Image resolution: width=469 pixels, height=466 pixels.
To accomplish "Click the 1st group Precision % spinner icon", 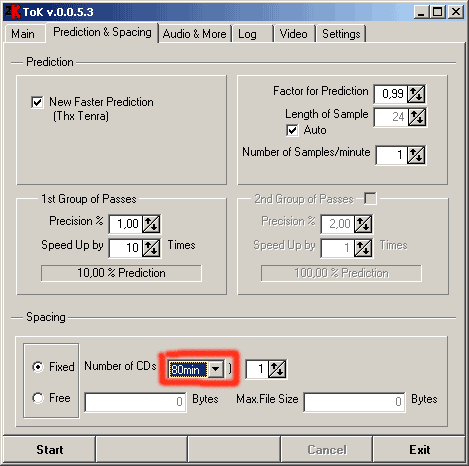I will (x=151, y=224).
